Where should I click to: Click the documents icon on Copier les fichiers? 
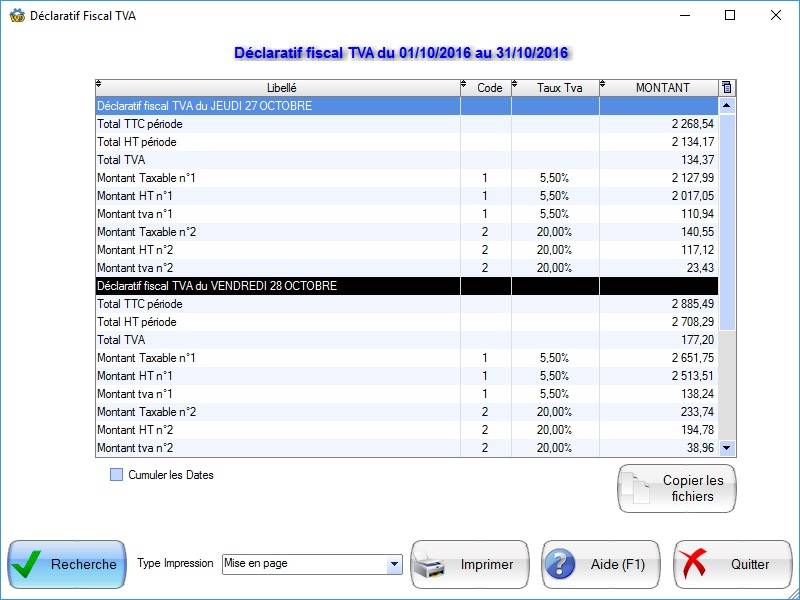636,489
